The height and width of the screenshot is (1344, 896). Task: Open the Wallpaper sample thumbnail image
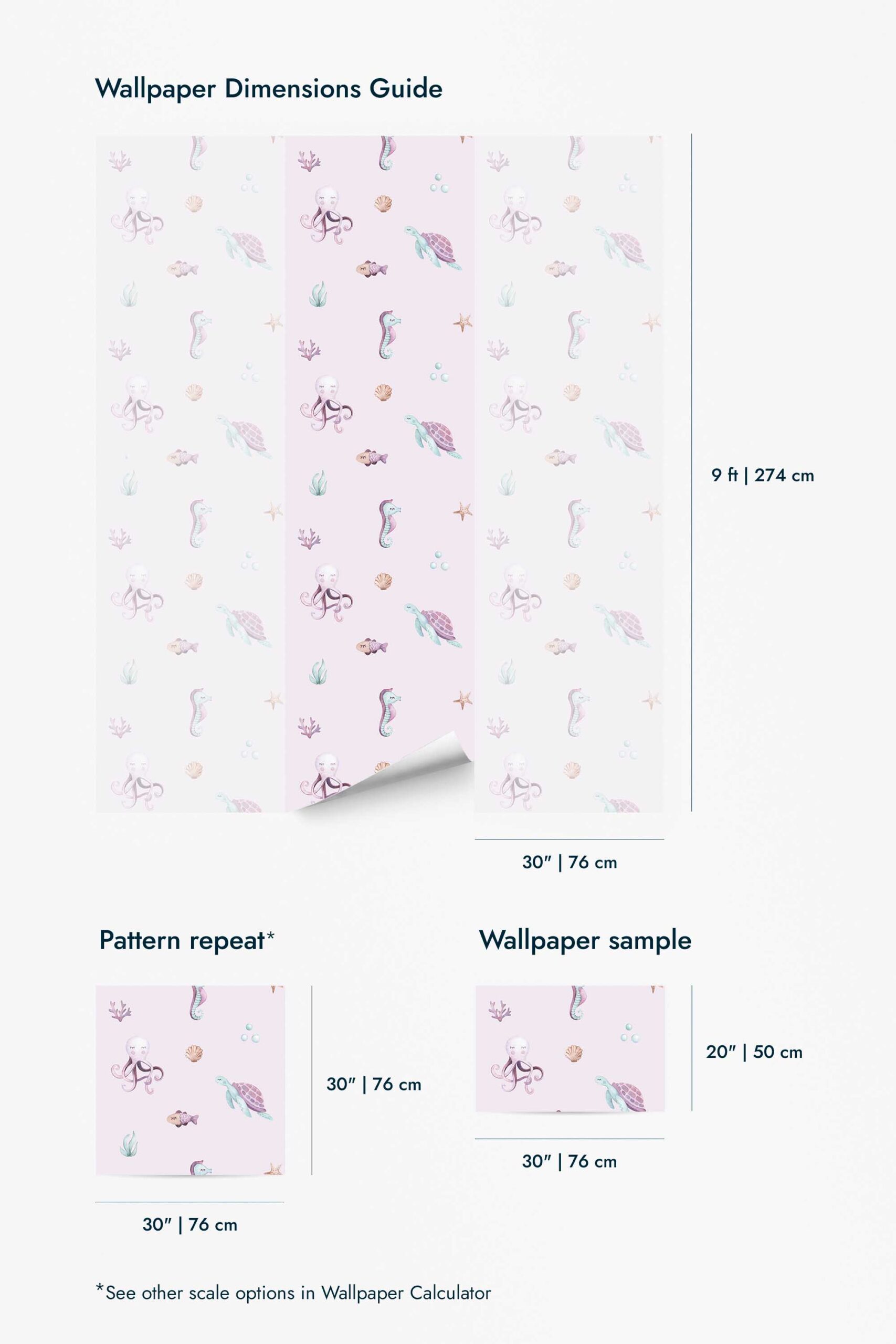[570, 1048]
